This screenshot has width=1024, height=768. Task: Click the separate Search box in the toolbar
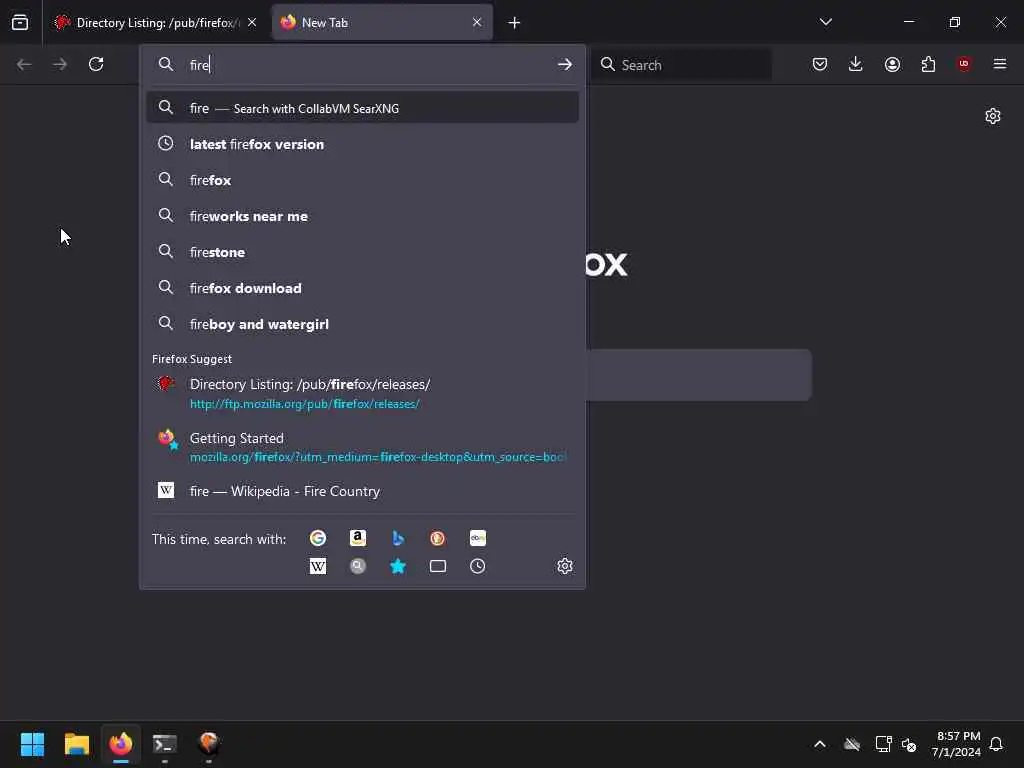[681, 65]
